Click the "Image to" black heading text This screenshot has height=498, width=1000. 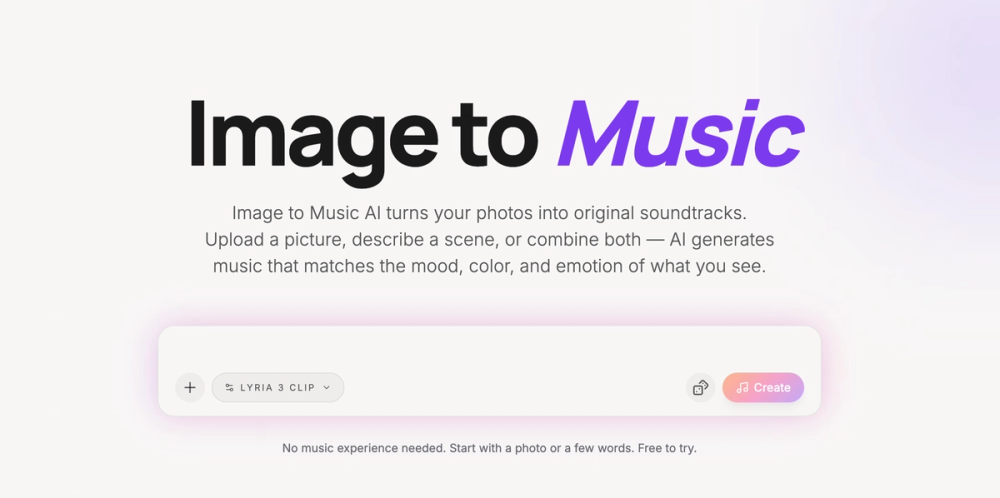click(364, 139)
